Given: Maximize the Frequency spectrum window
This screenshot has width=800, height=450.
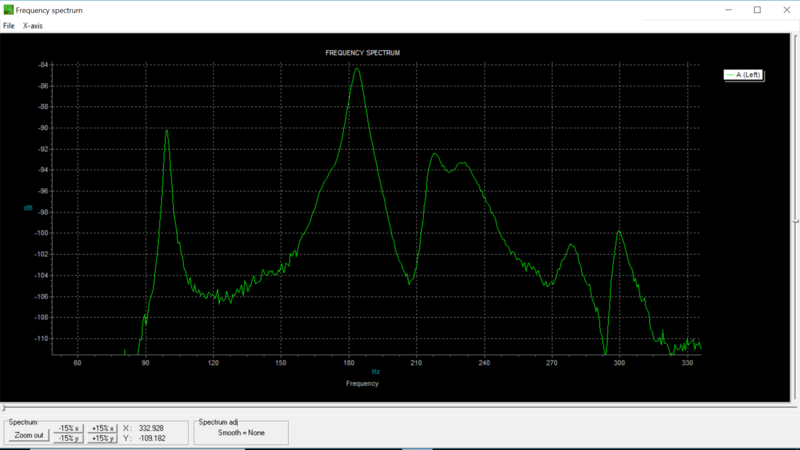Looking at the screenshot, I should (x=757, y=10).
